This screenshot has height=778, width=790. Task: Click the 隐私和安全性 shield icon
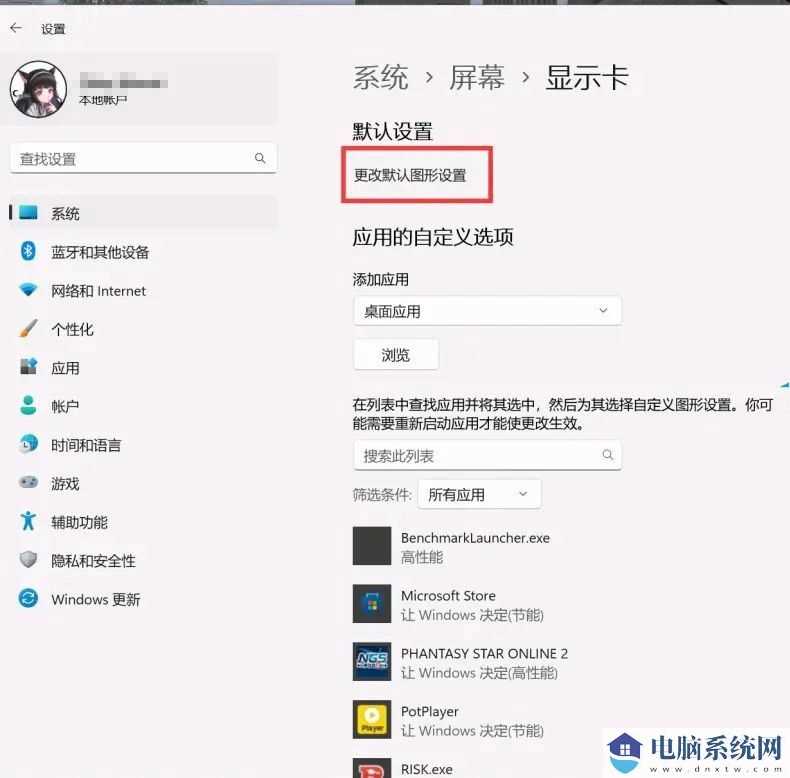[x=28, y=559]
